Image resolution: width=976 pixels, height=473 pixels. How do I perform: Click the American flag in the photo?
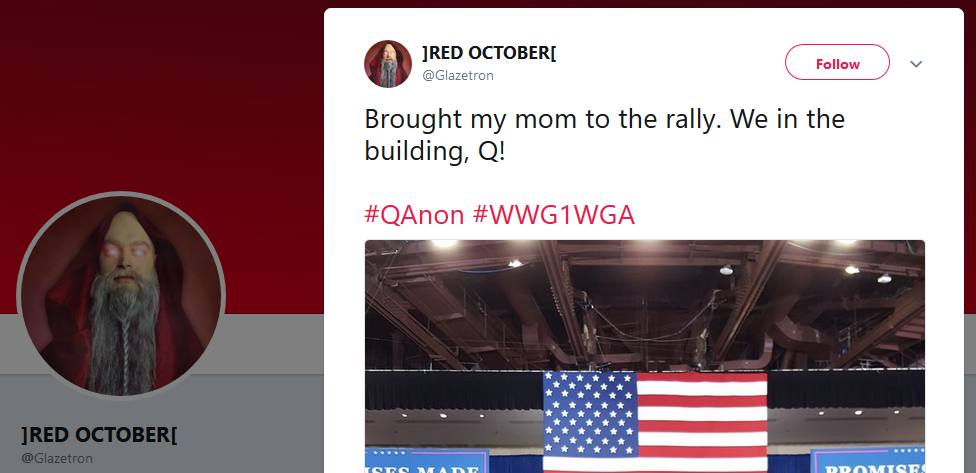point(655,420)
